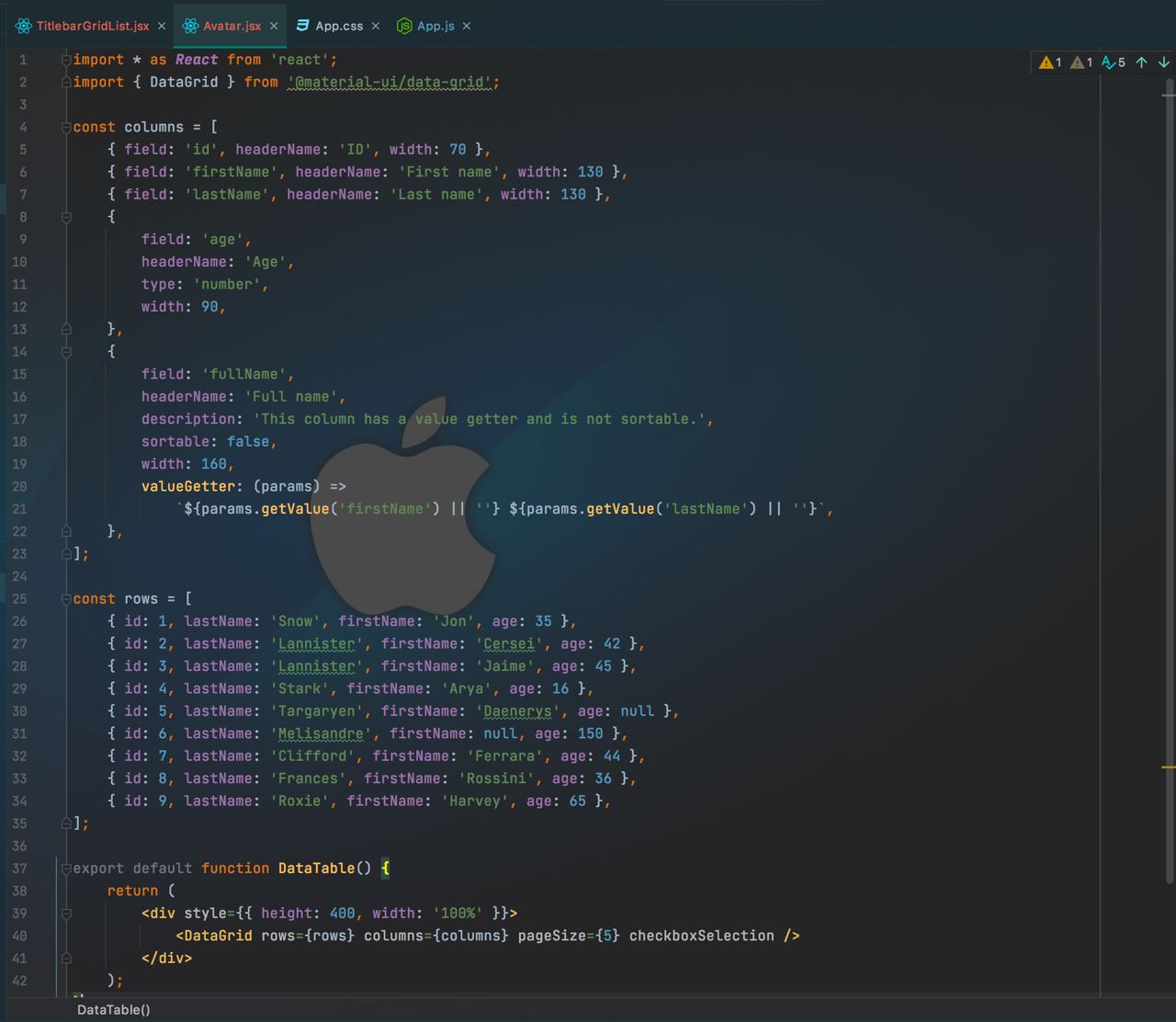
Task: Click the yellow warning stripe mark on scrollbar
Action: coord(1169,766)
